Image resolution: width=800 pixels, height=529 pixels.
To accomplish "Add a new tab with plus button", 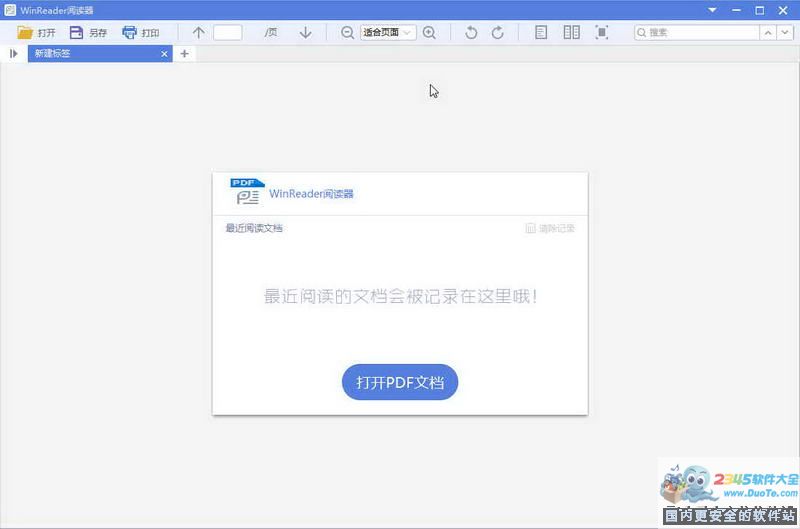I will pyautogui.click(x=185, y=54).
